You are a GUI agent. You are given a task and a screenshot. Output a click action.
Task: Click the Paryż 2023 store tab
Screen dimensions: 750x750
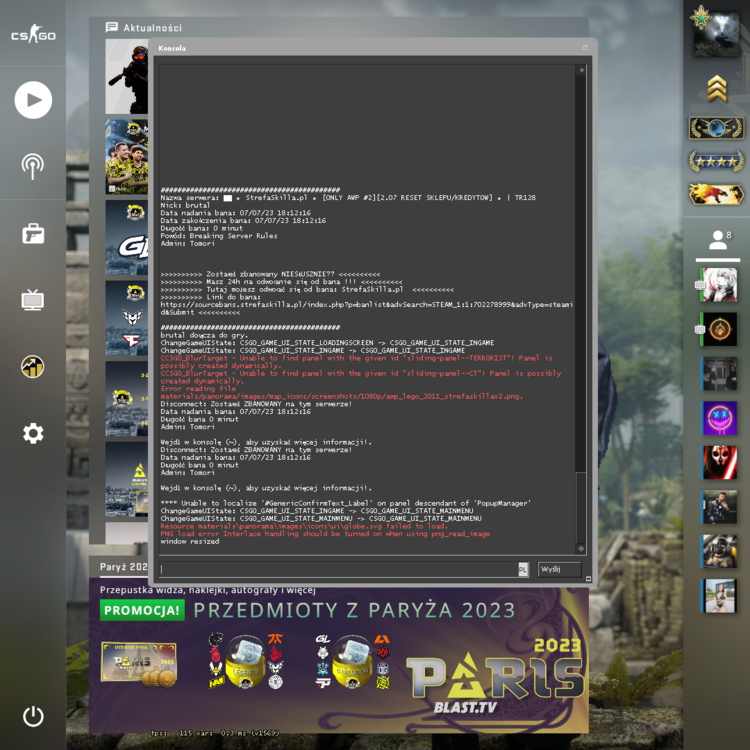tap(123, 567)
